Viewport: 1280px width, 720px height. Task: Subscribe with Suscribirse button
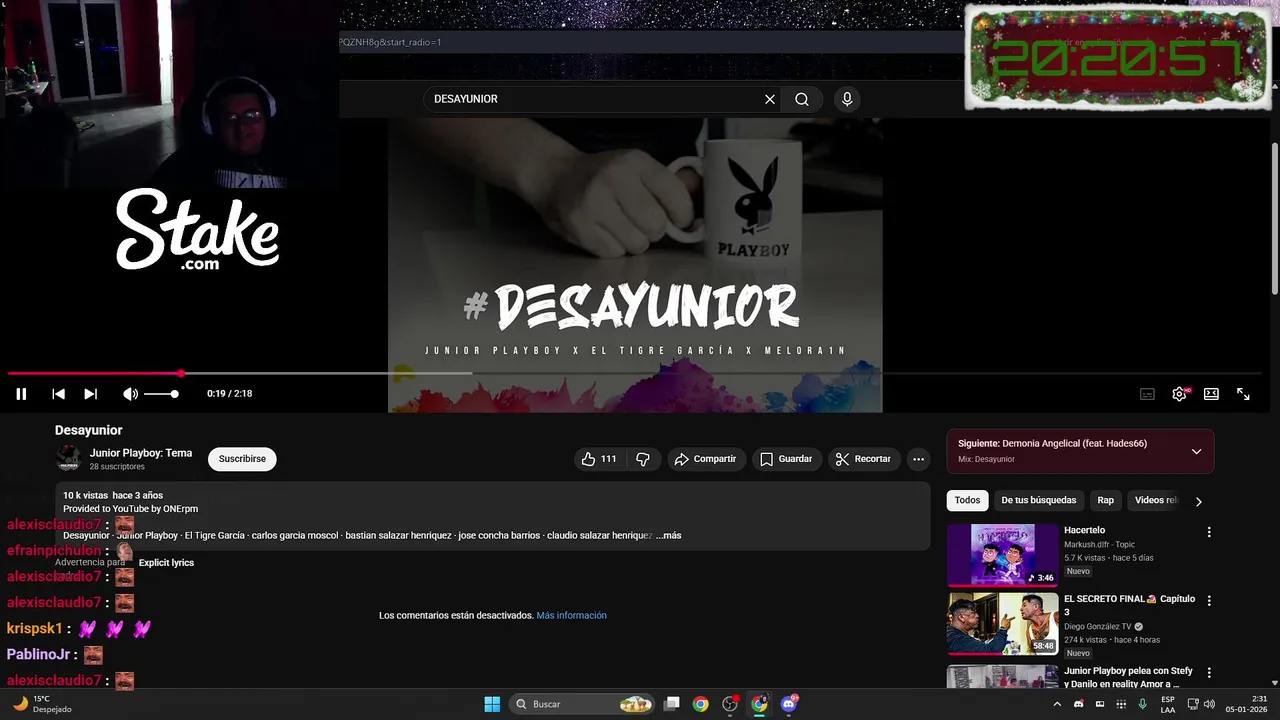242,459
